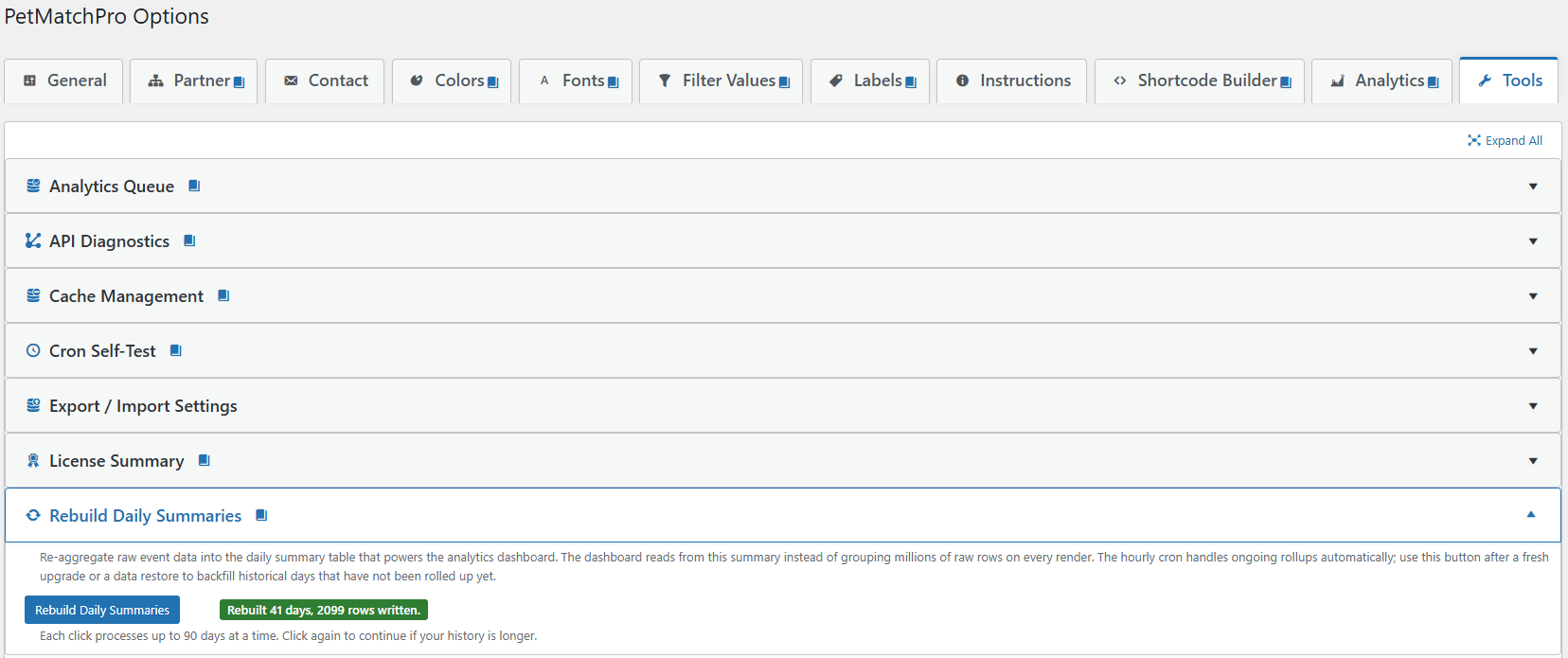Open docs icon beside Analytics Queue
Image resolution: width=1568 pixels, height=658 pixels.
coord(194,186)
